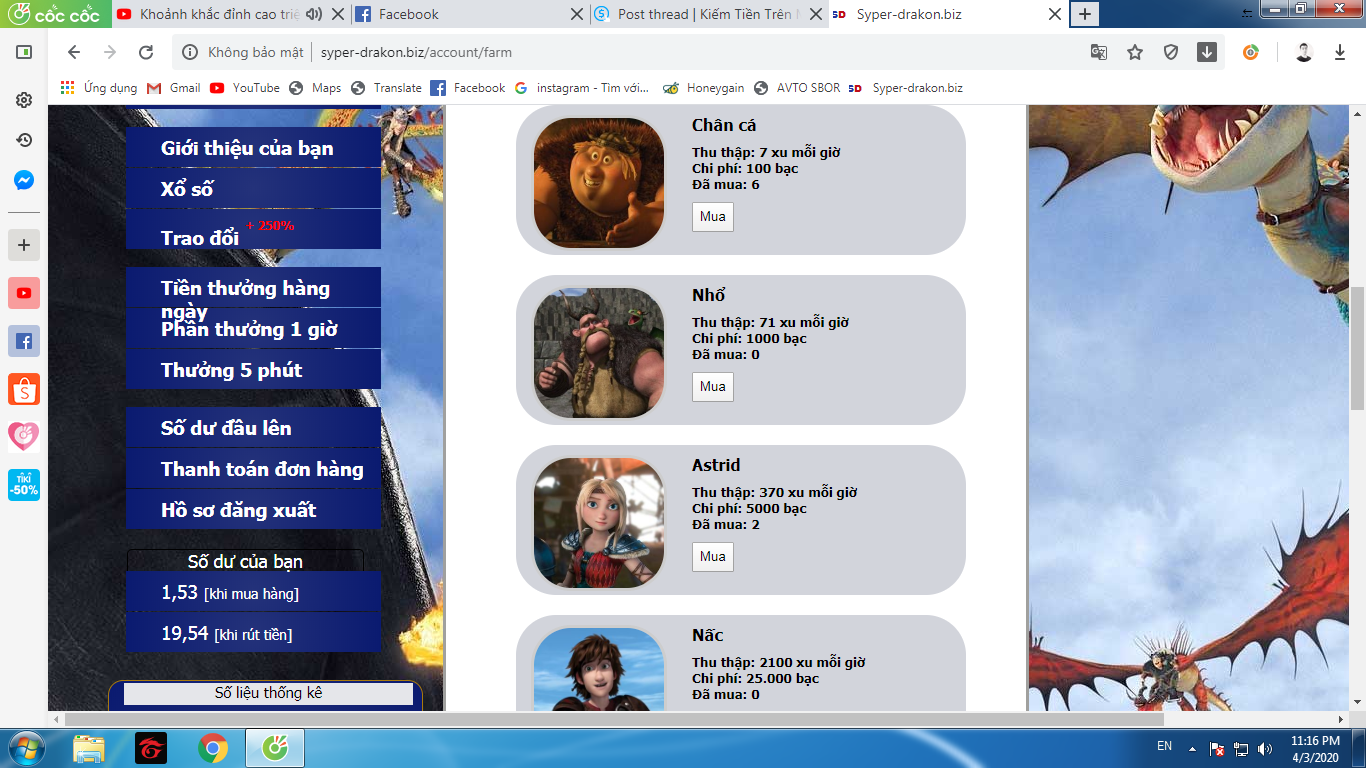Click the Nhổ character portrait
1366x768 pixels.
(x=599, y=353)
